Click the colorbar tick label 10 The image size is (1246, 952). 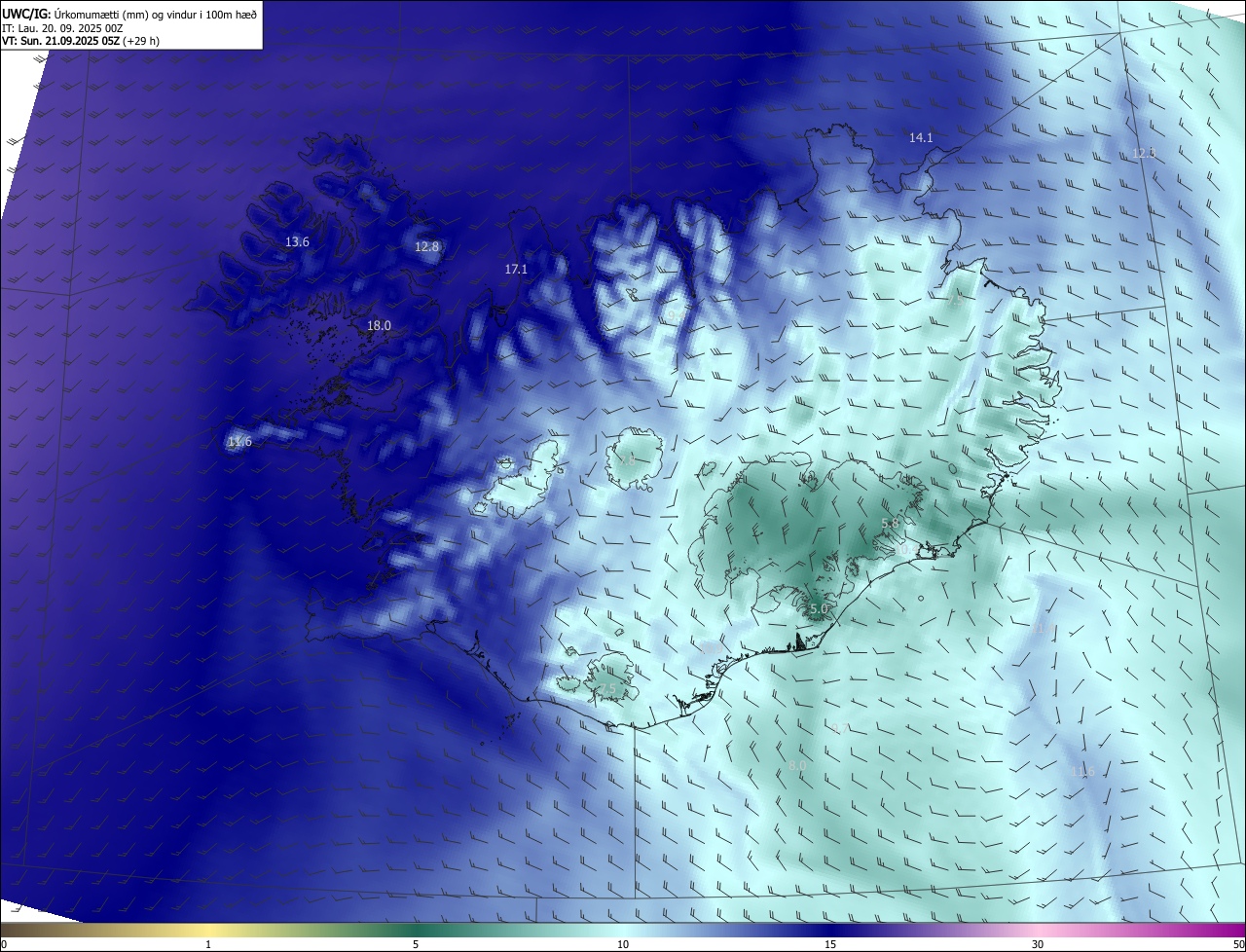tap(623, 944)
